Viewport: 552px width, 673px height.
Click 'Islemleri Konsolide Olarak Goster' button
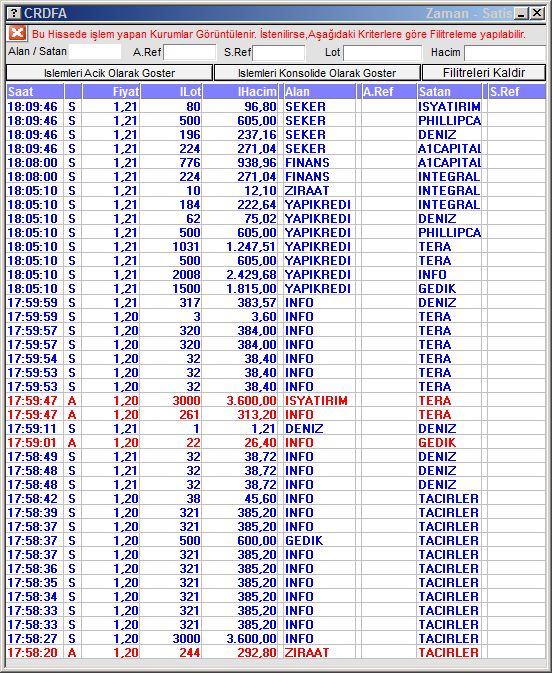(x=317, y=73)
